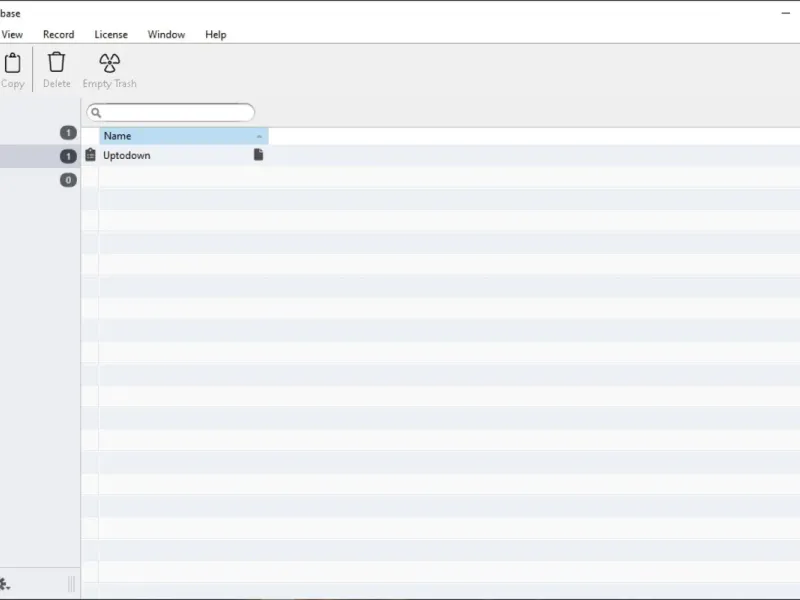Image resolution: width=800 pixels, height=600 pixels.
Task: Click the Delete trash can icon
Action: pyautogui.click(x=57, y=62)
